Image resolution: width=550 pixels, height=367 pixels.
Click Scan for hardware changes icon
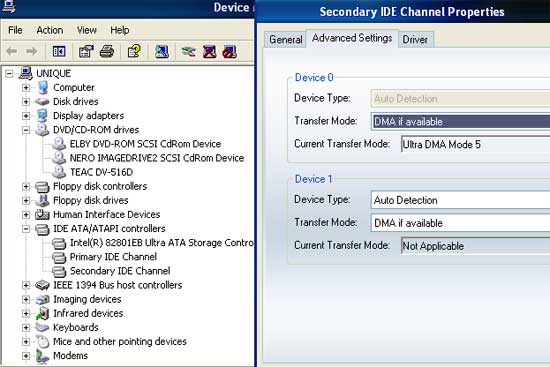pos(162,52)
